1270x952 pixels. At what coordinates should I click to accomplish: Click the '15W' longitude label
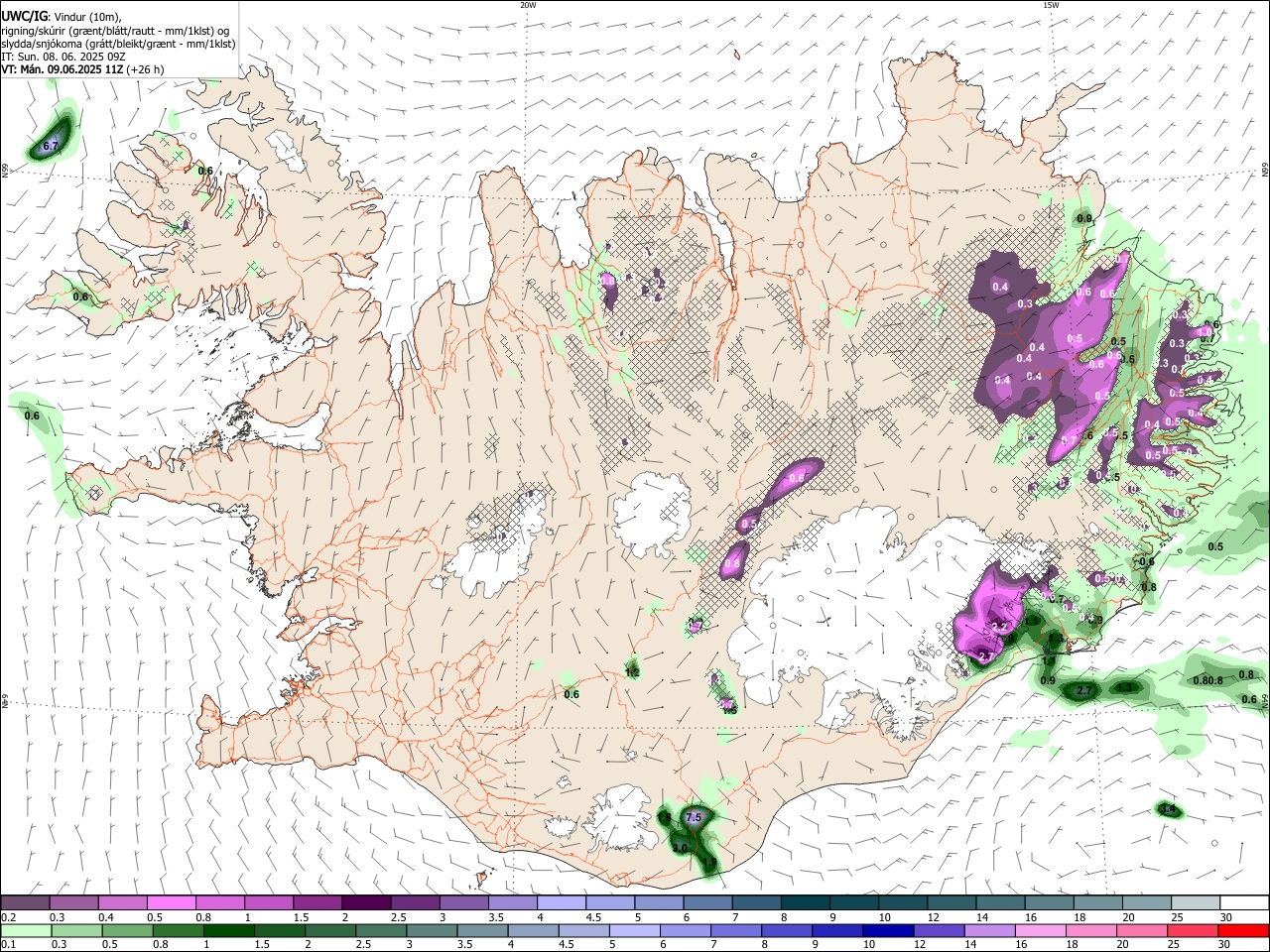(1051, 5)
